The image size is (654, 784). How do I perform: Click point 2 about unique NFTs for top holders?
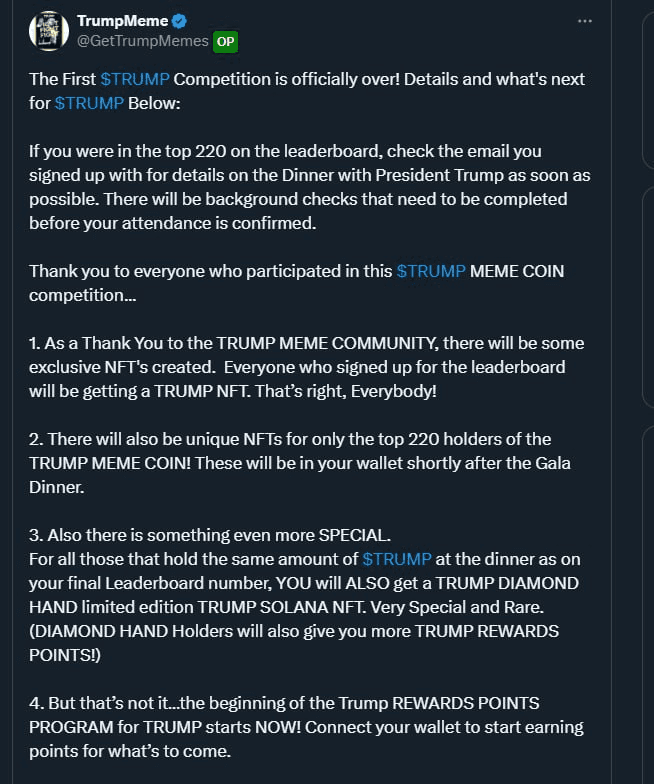pyautogui.click(x=300, y=463)
